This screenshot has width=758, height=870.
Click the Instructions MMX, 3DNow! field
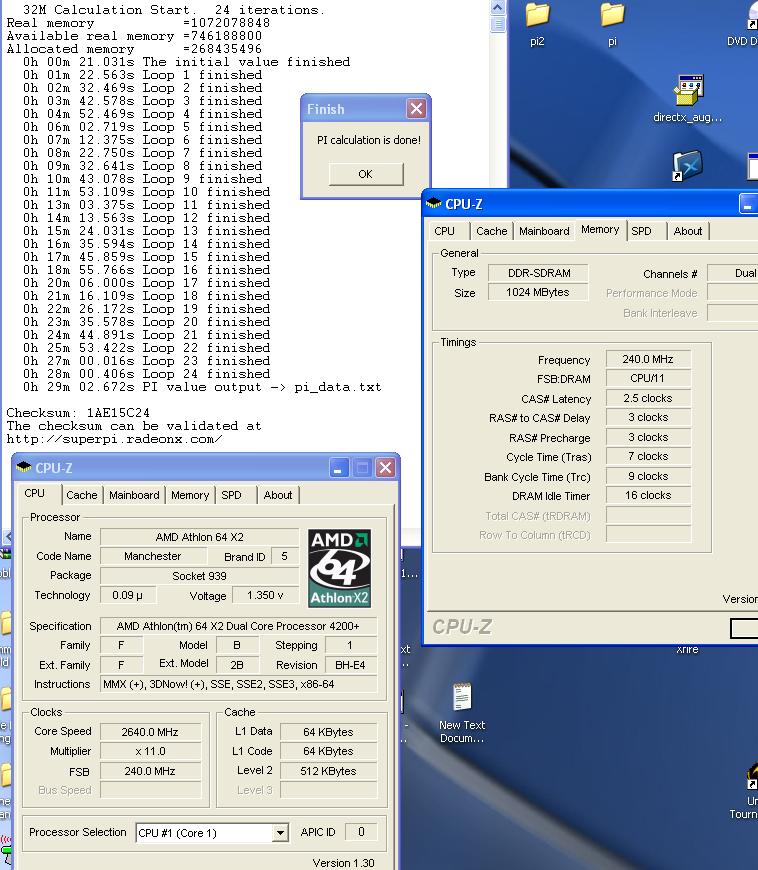pos(238,684)
